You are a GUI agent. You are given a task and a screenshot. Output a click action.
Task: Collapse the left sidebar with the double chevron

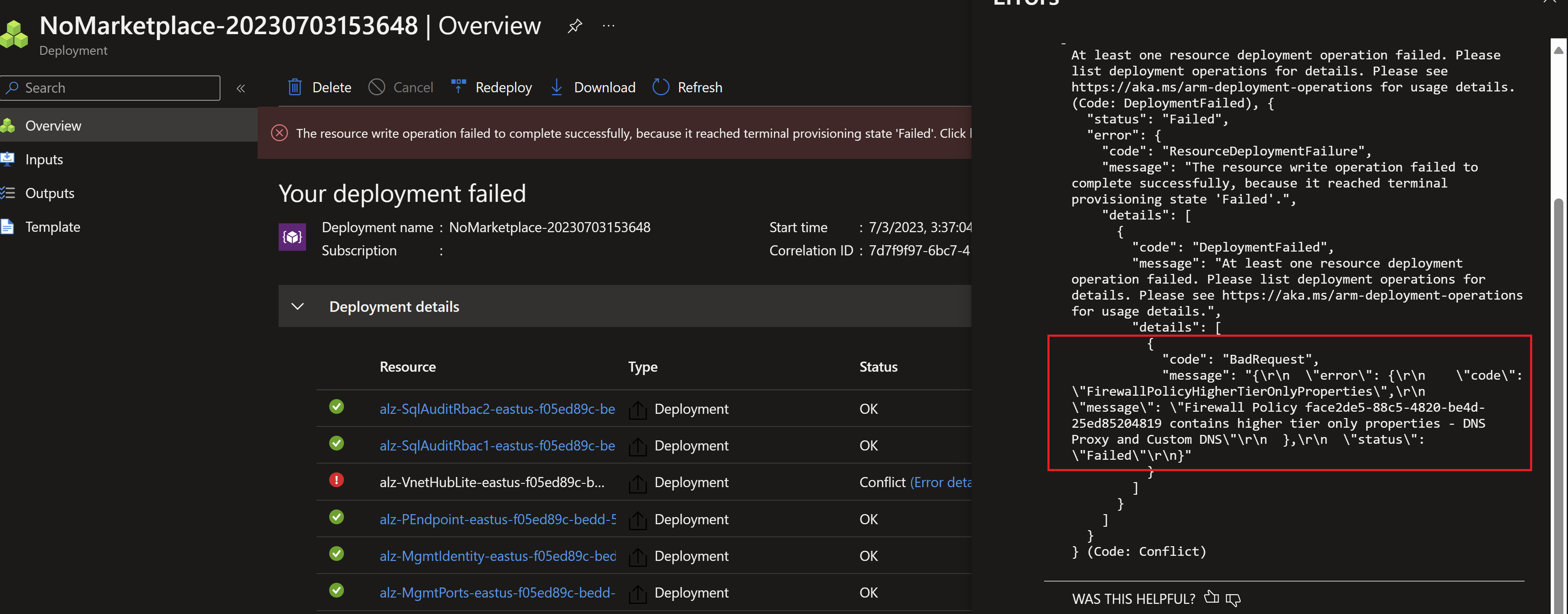[x=240, y=88]
